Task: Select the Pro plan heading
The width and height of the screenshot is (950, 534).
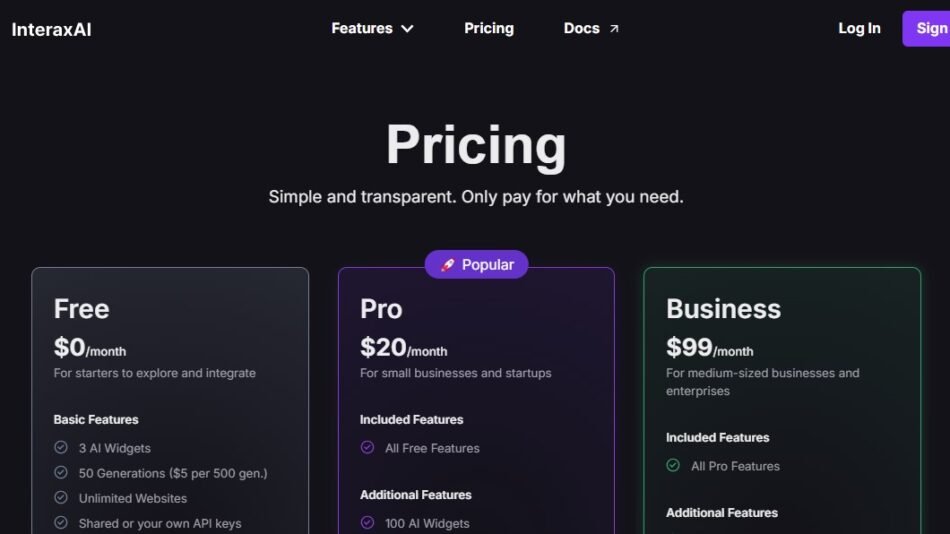Action: pyautogui.click(x=381, y=309)
